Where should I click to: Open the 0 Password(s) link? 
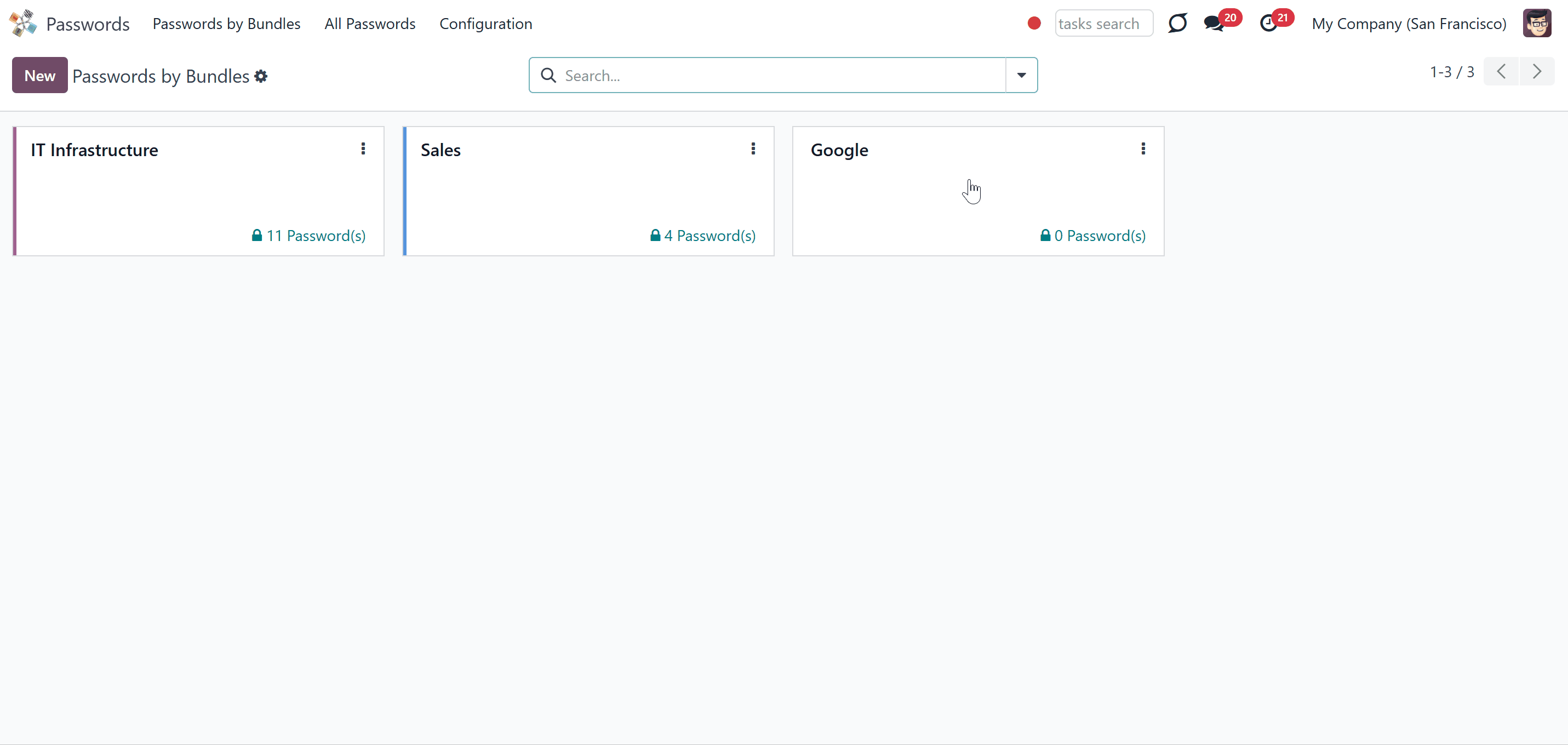[1093, 236]
